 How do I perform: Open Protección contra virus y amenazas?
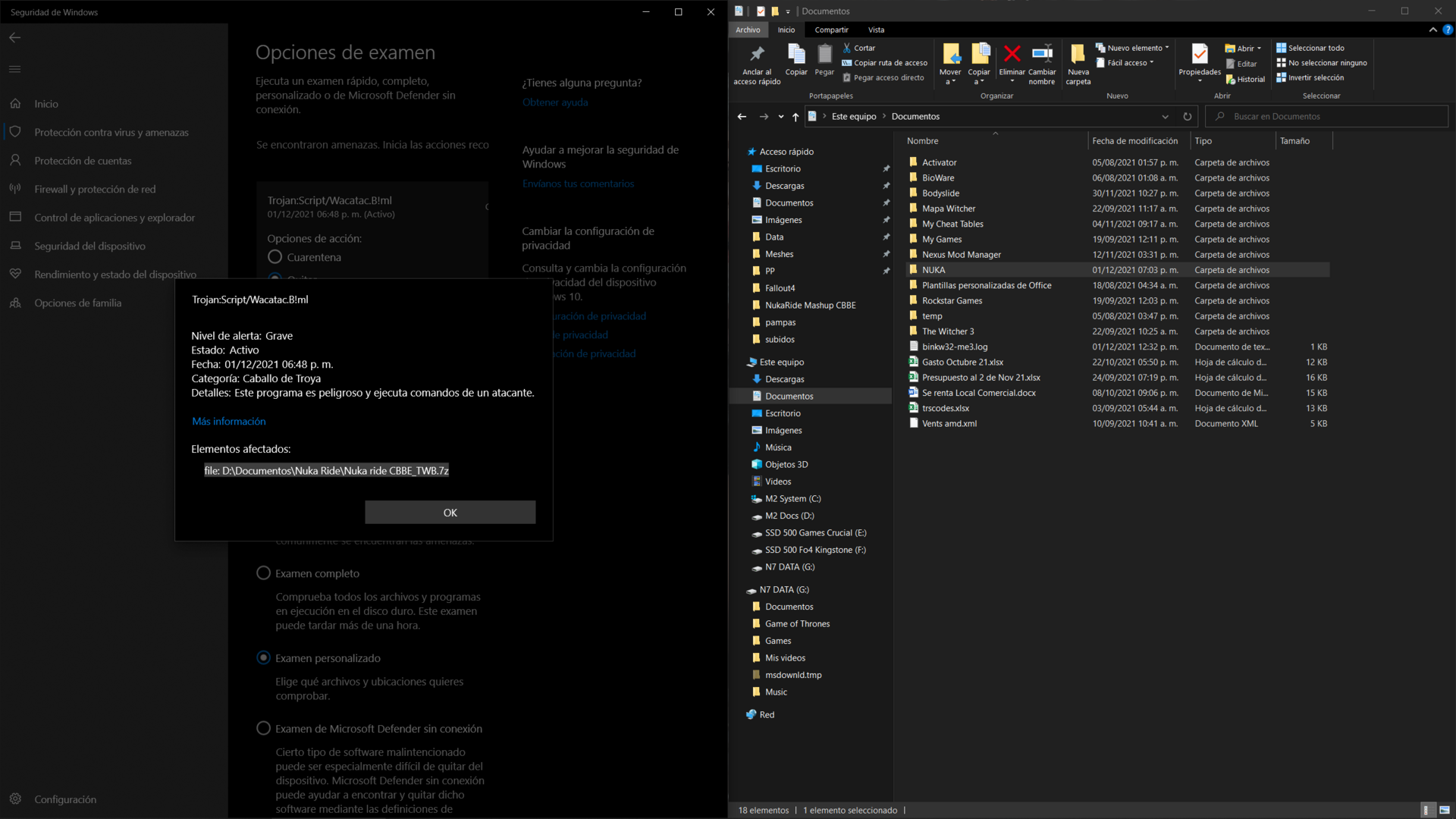(x=111, y=132)
